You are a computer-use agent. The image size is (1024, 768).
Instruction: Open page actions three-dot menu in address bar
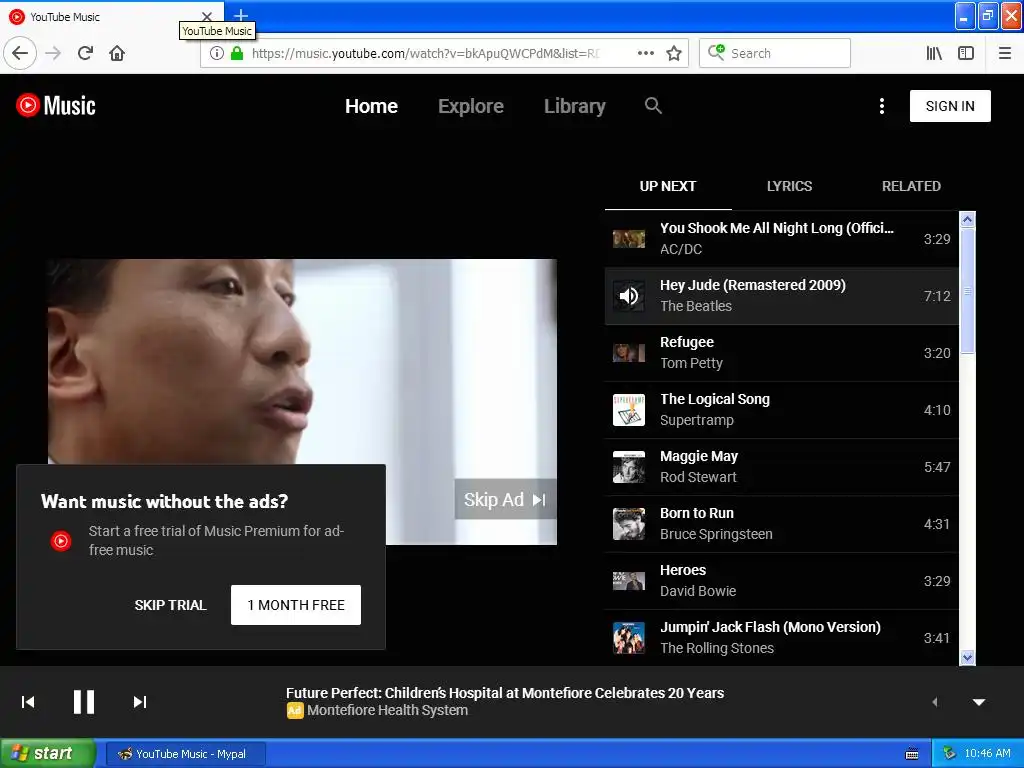click(646, 53)
